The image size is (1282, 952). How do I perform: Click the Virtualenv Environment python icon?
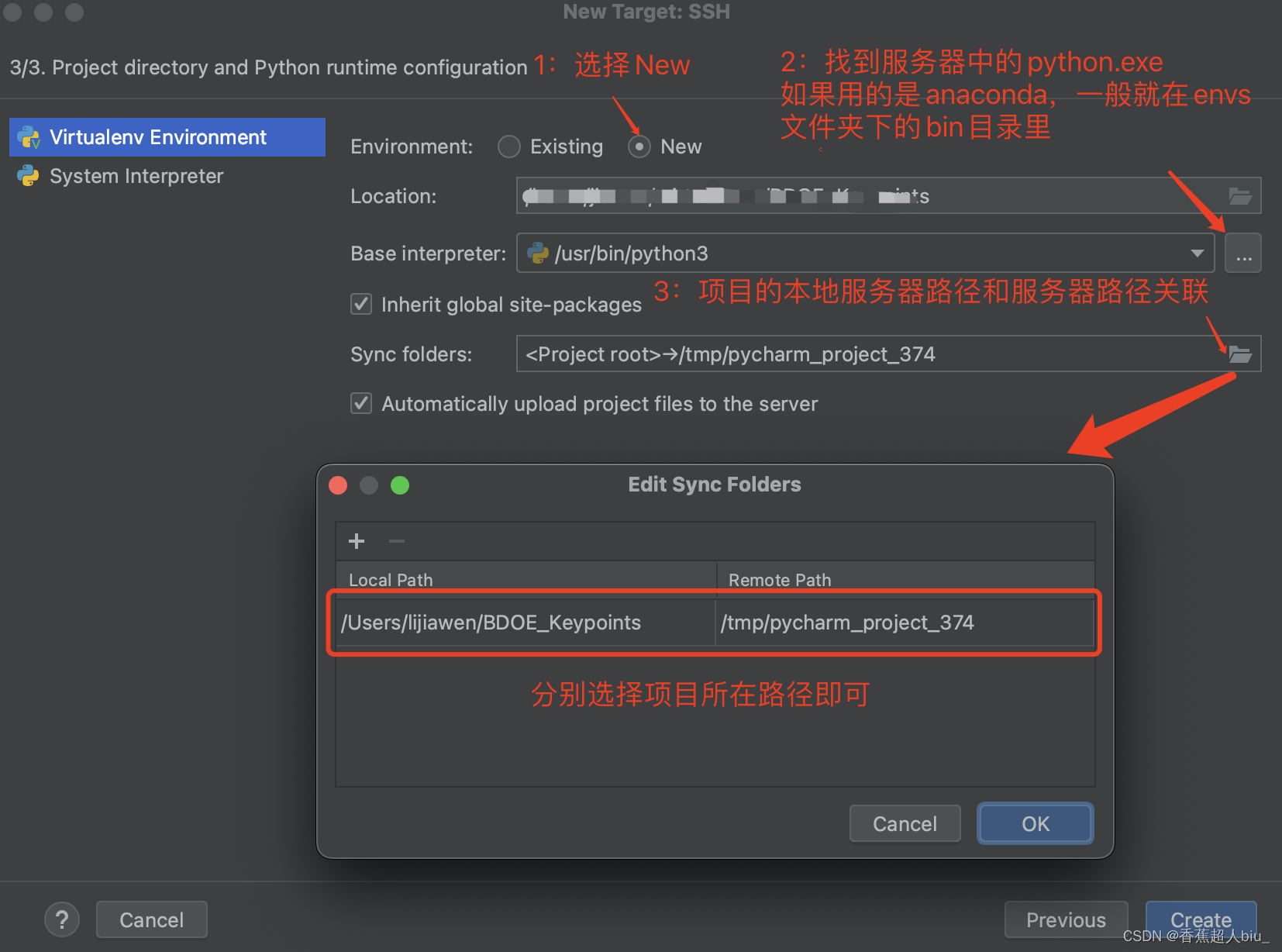[29, 137]
